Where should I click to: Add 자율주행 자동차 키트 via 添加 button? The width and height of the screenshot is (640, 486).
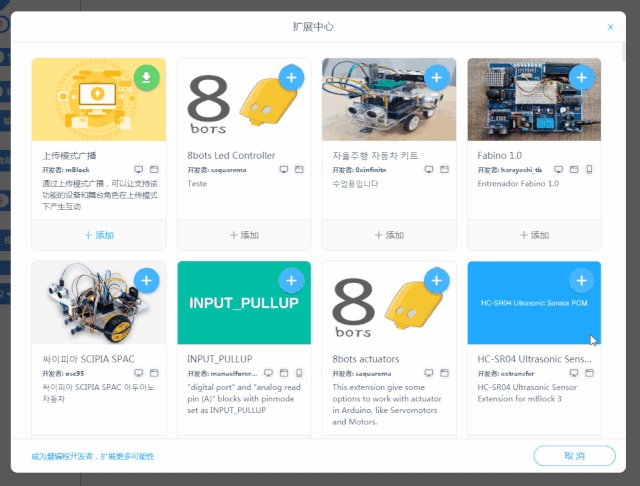pos(389,235)
